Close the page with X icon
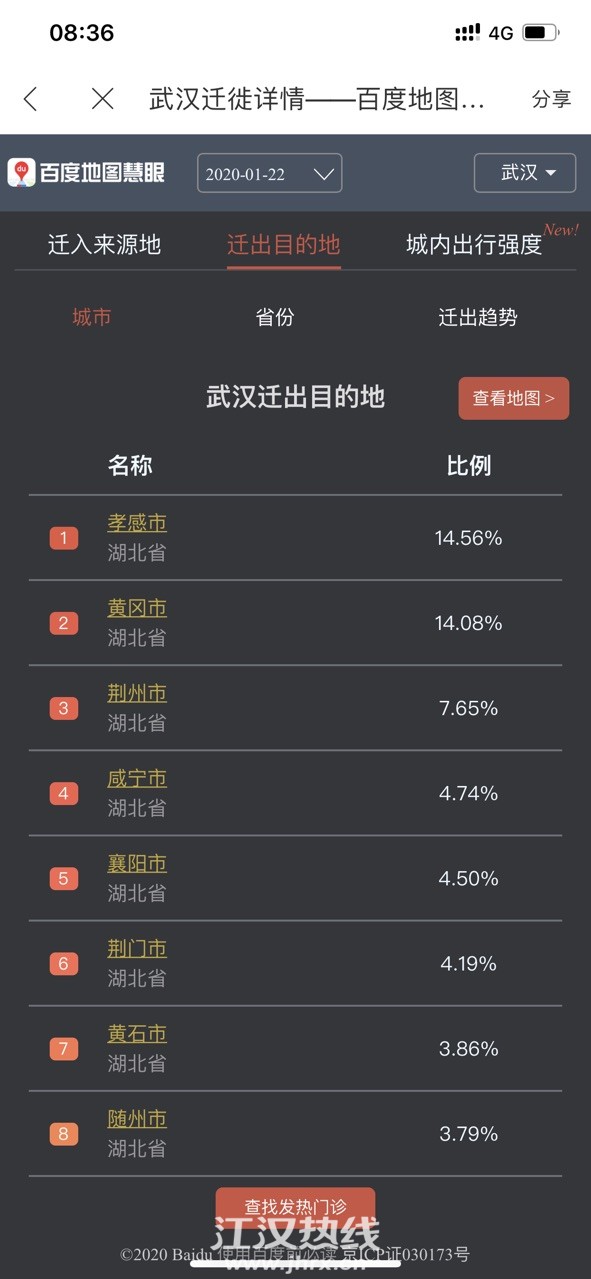 pos(102,98)
